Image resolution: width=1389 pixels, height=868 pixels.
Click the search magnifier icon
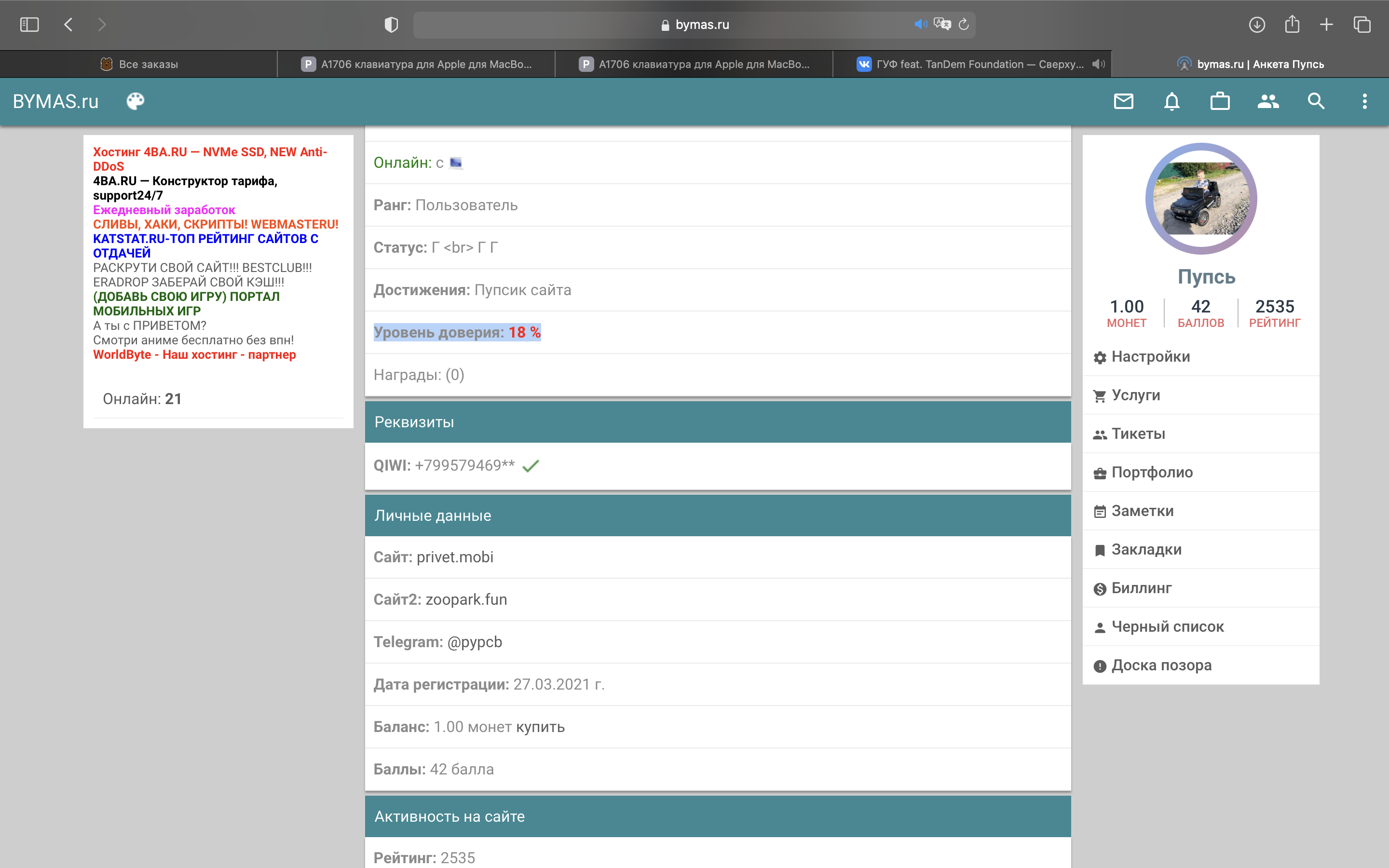pos(1316,102)
